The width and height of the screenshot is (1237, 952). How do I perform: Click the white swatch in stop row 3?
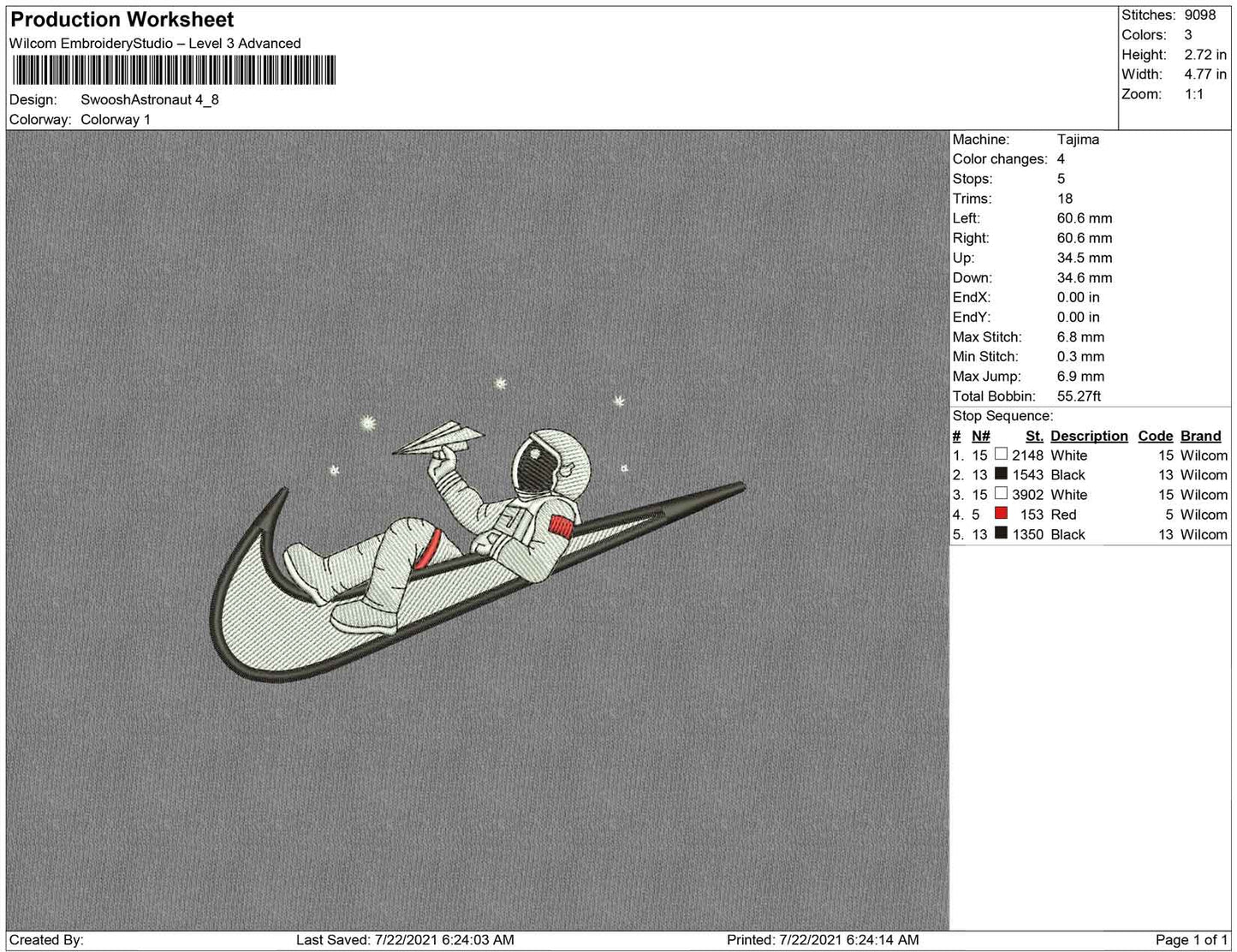pos(1001,494)
